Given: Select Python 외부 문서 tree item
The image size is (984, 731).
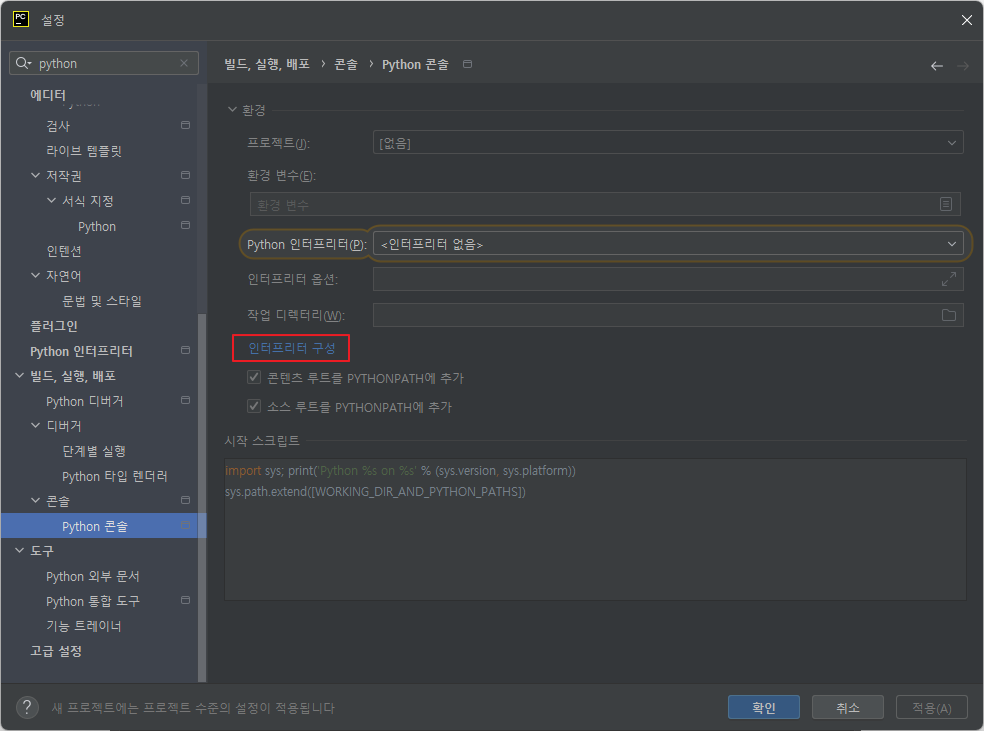Looking at the screenshot, I should (x=93, y=576).
